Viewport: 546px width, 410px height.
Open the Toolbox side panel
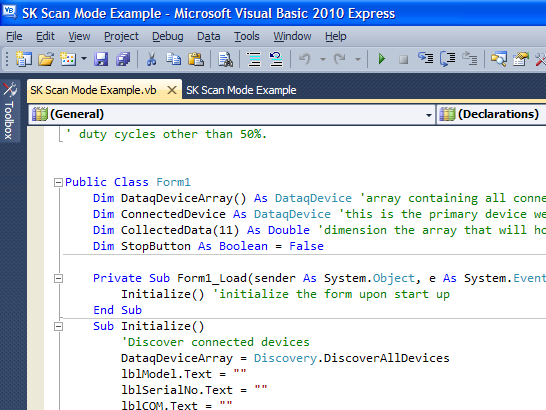click(x=9, y=111)
